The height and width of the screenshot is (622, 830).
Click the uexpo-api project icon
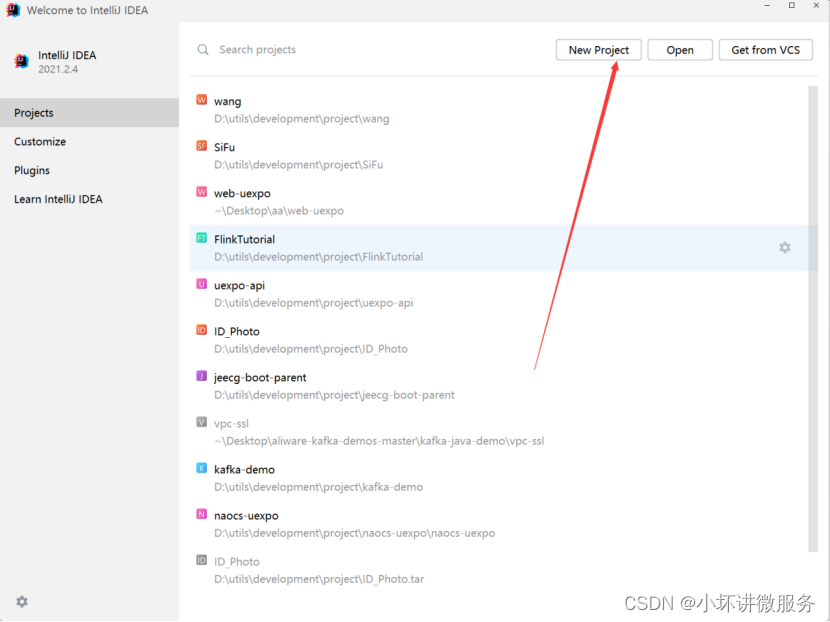click(202, 284)
